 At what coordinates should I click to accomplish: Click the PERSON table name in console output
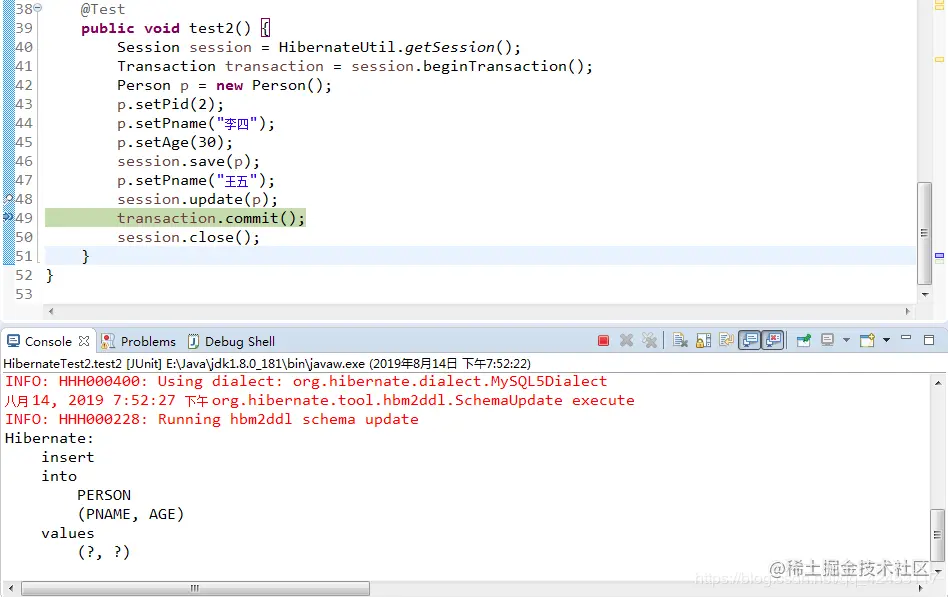pyautogui.click(x=104, y=495)
